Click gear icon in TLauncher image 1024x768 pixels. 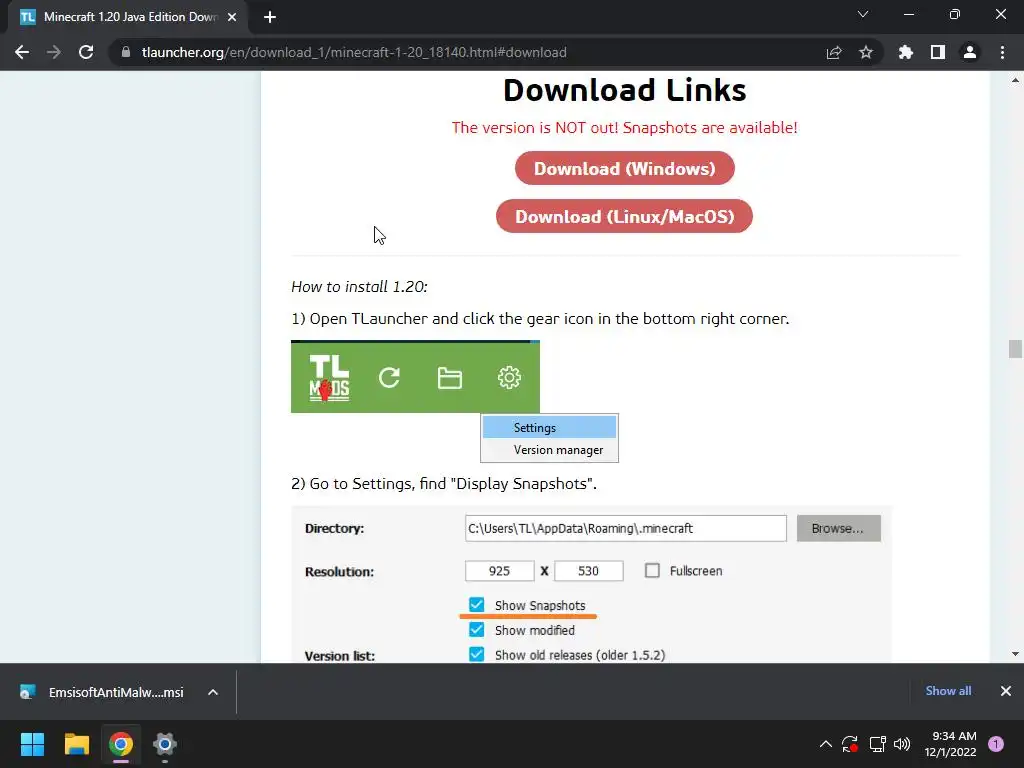click(509, 377)
